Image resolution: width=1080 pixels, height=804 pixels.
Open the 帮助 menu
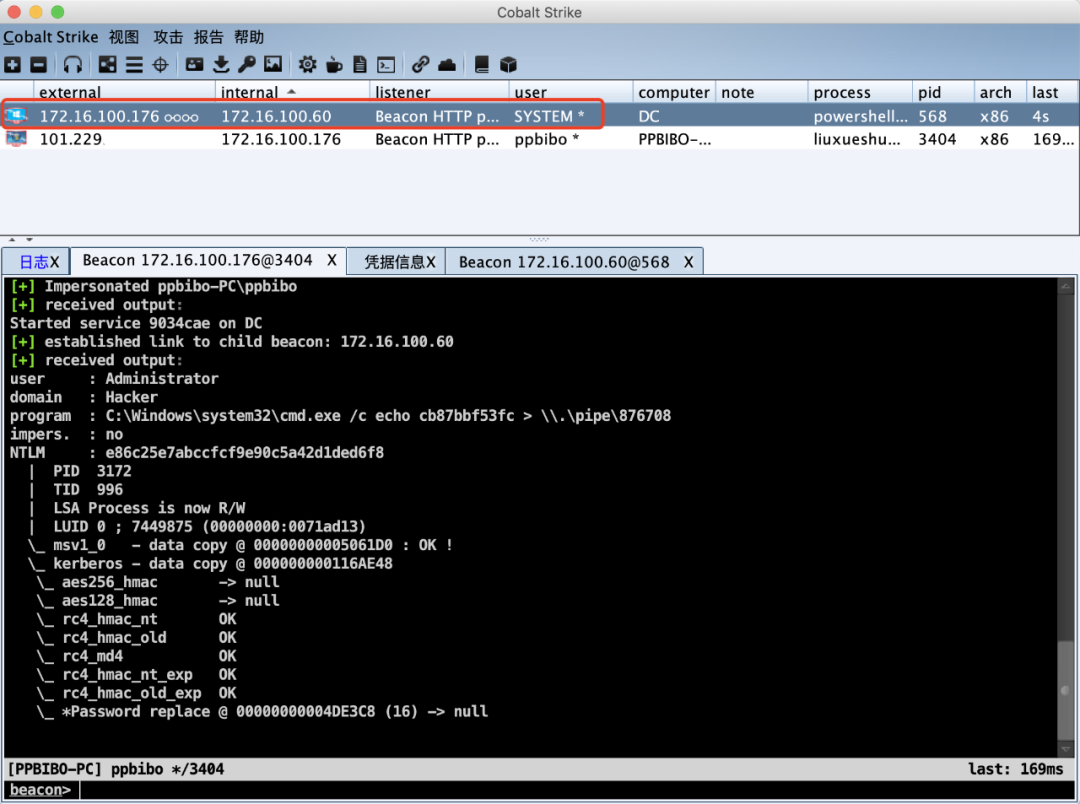(x=249, y=37)
